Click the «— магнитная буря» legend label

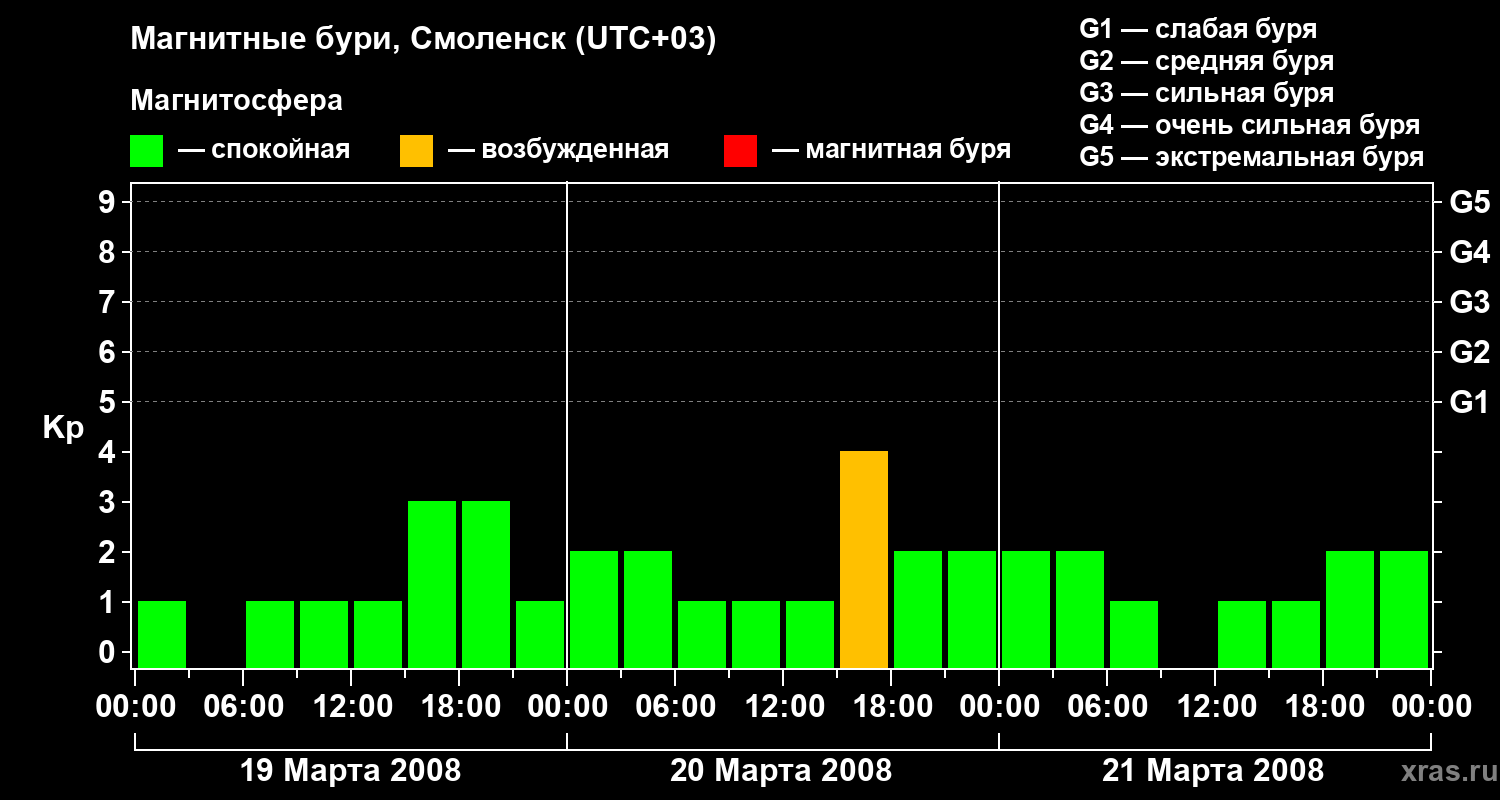[892, 151]
